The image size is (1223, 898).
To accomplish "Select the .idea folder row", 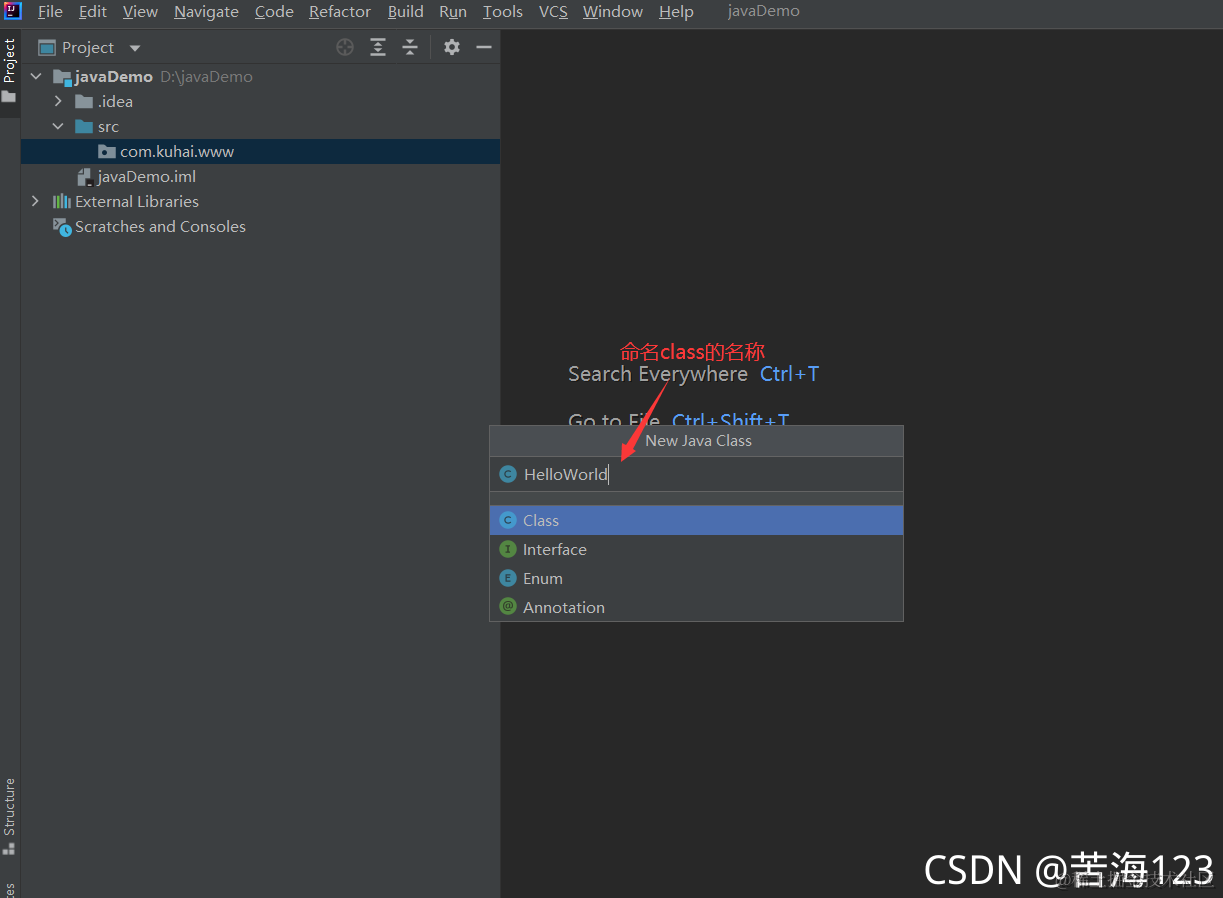I will point(260,101).
